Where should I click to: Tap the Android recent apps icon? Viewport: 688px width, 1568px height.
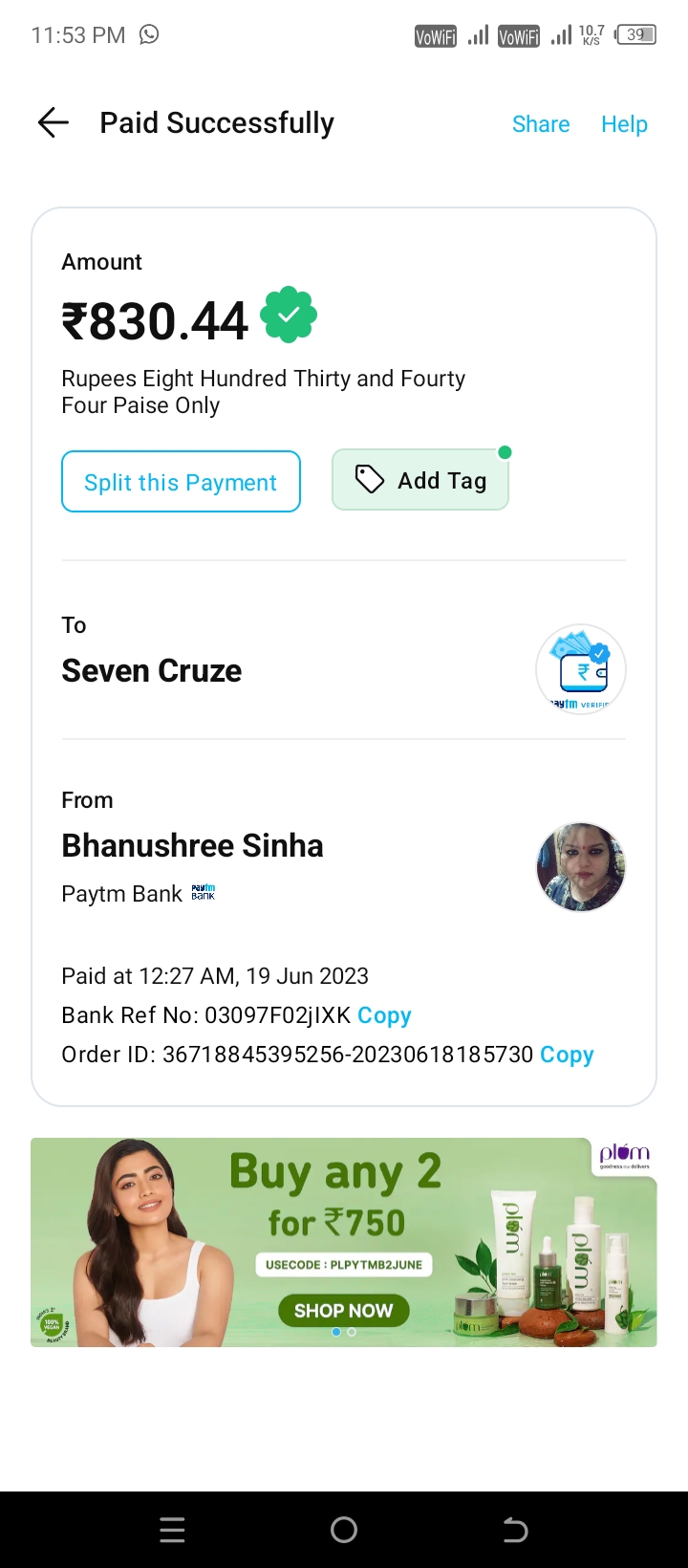tap(172, 1530)
